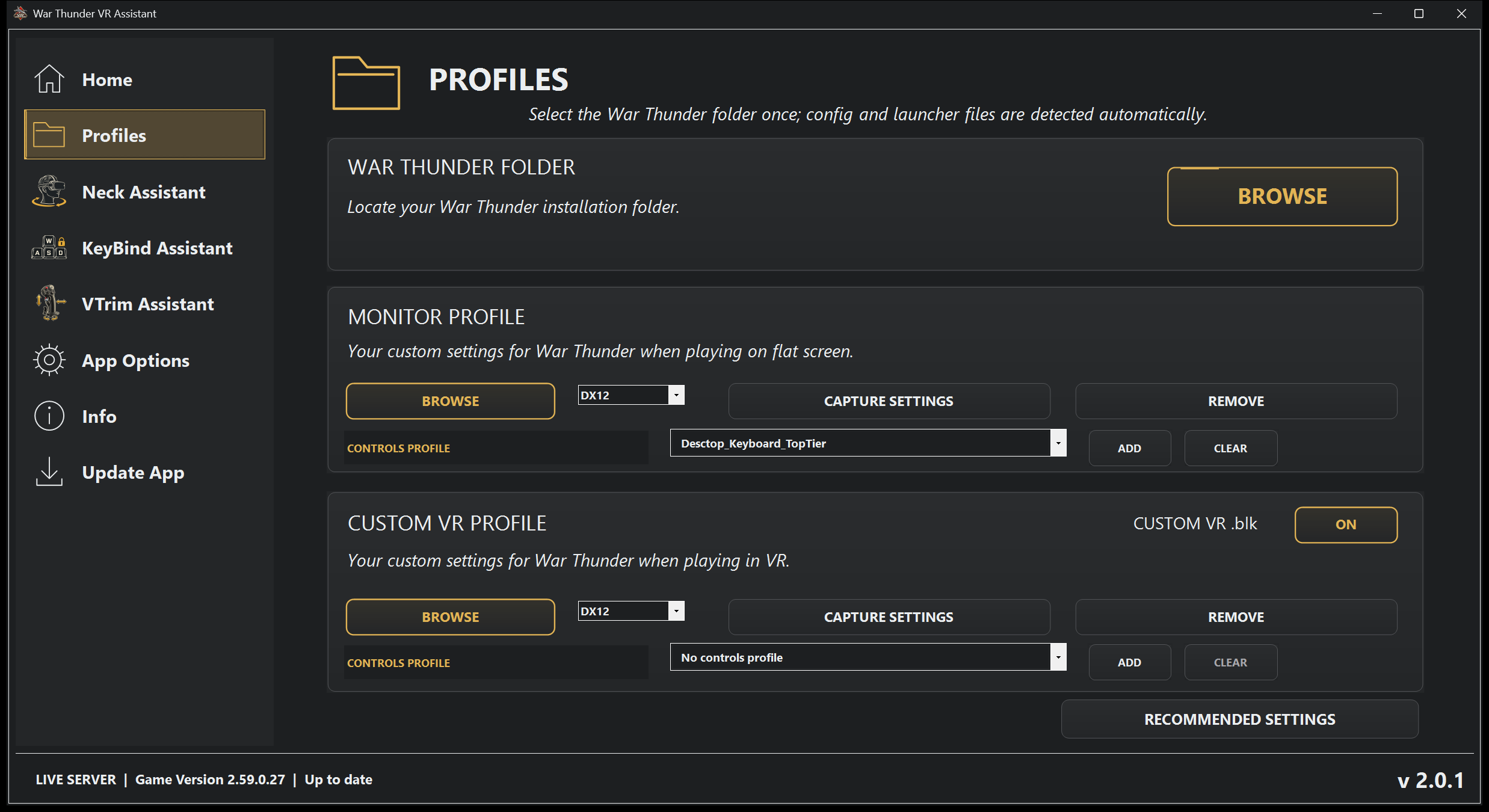Click the Game Version 2.59.0.27 text
Screen dimensions: 1489x812
pyautogui.click(x=210, y=780)
